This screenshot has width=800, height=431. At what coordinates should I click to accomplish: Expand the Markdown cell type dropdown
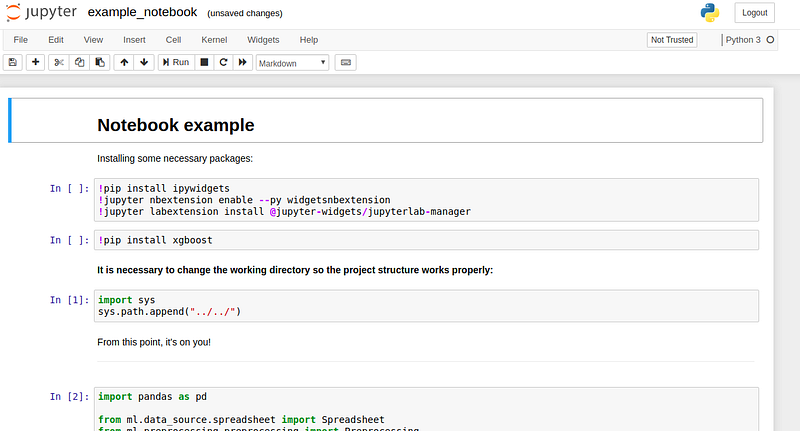[x=292, y=62]
